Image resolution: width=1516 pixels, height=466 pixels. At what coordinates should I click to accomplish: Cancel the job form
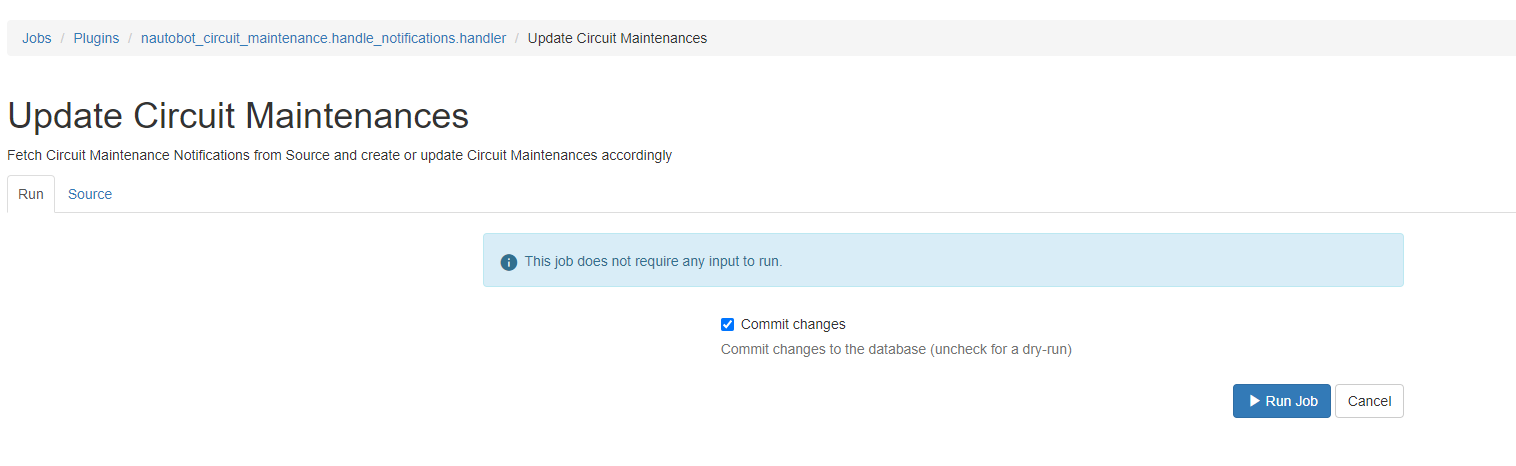tap(1369, 401)
